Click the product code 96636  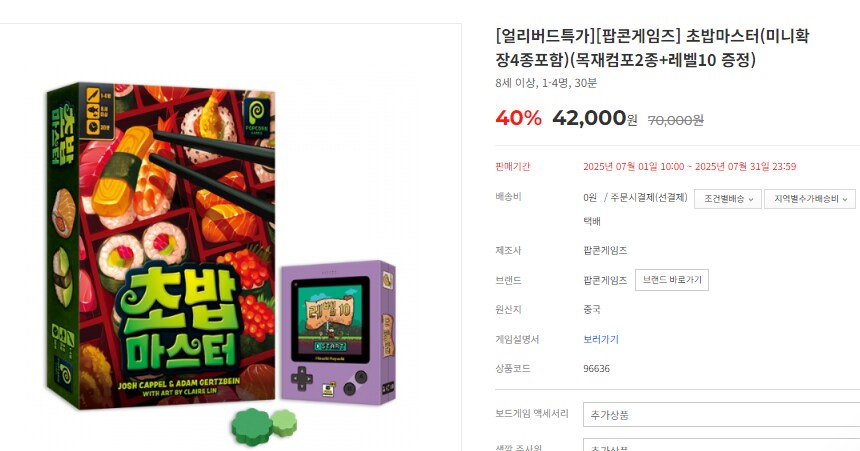pyautogui.click(x=596, y=369)
